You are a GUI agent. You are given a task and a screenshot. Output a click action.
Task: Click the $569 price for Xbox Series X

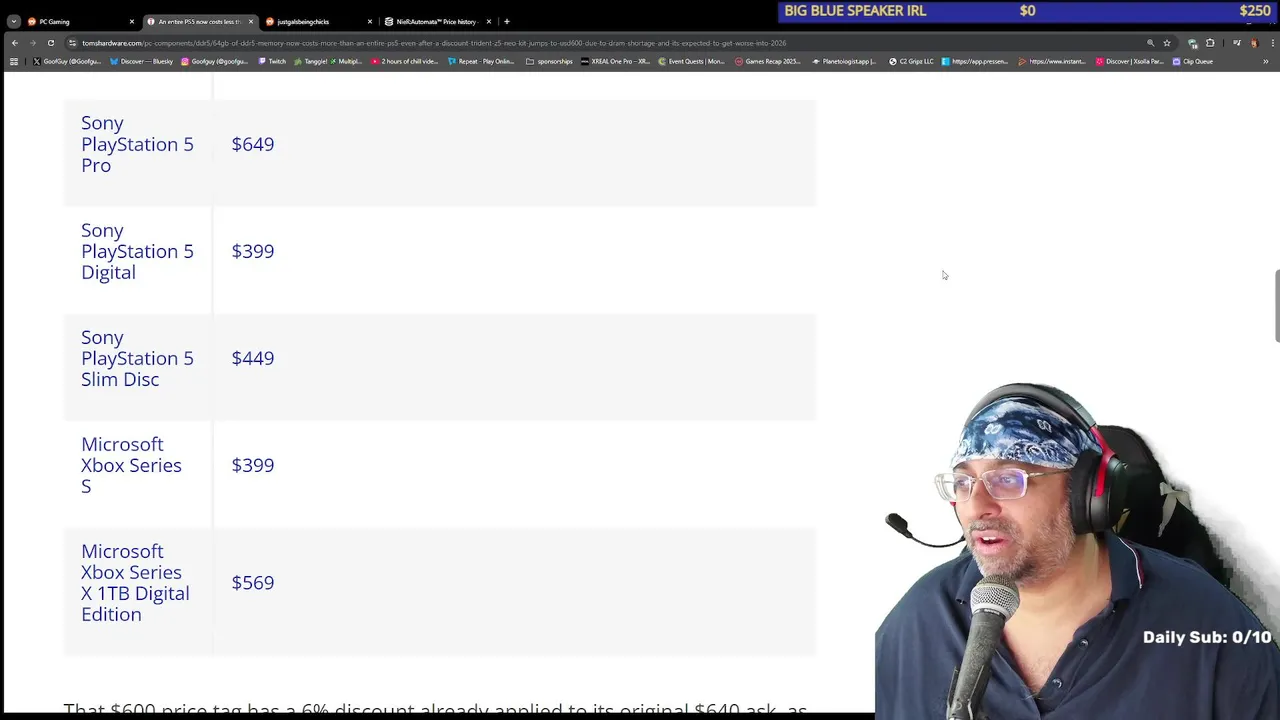[x=253, y=583]
